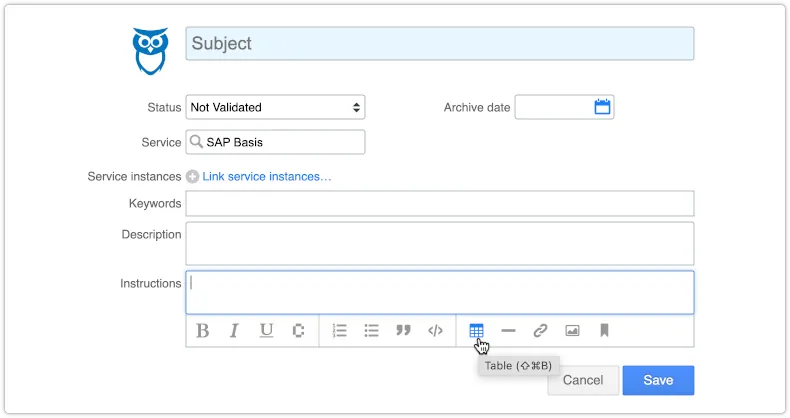
Task: Click the SAP Basis service text
Action: pyautogui.click(x=234, y=142)
